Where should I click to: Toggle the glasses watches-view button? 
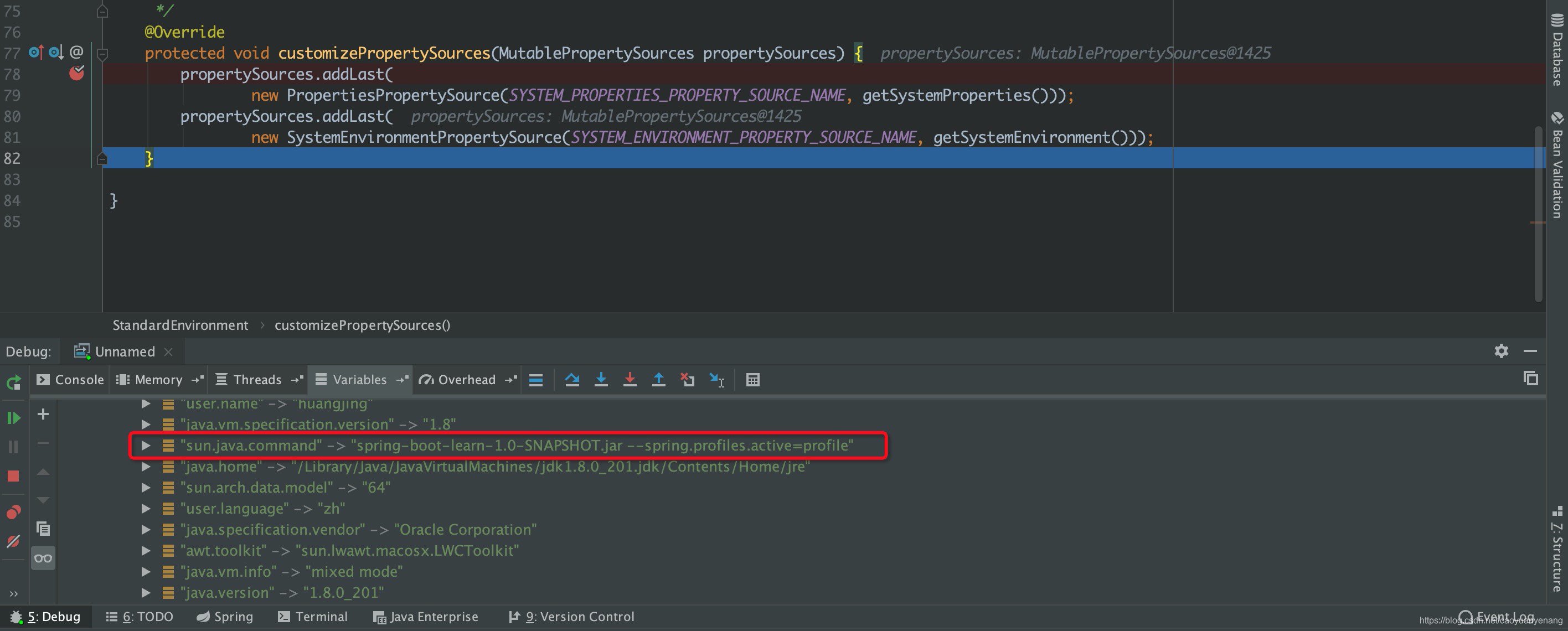43,558
